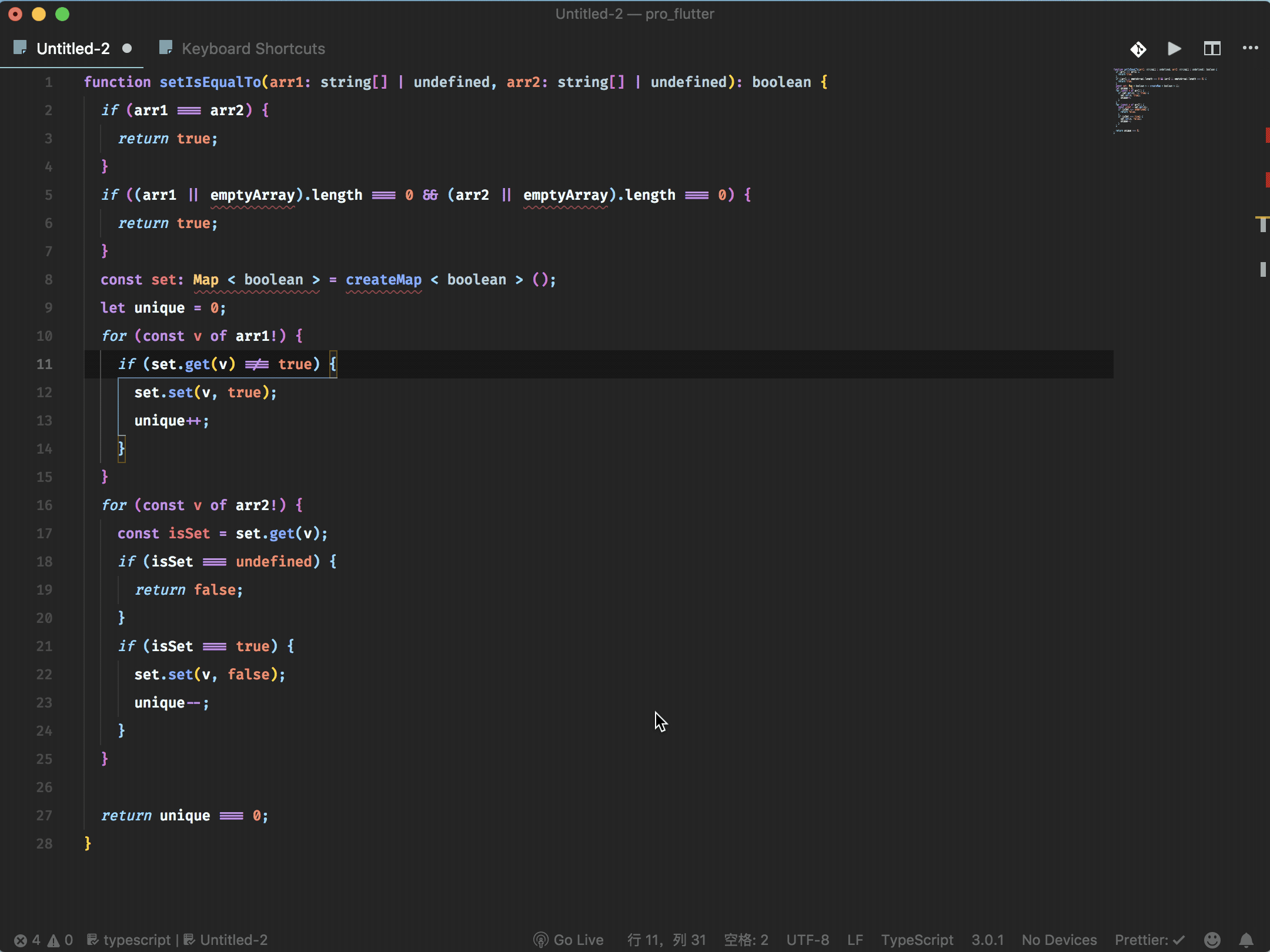1270x952 pixels.
Task: Click the Run play triangle icon
Action: click(x=1174, y=49)
